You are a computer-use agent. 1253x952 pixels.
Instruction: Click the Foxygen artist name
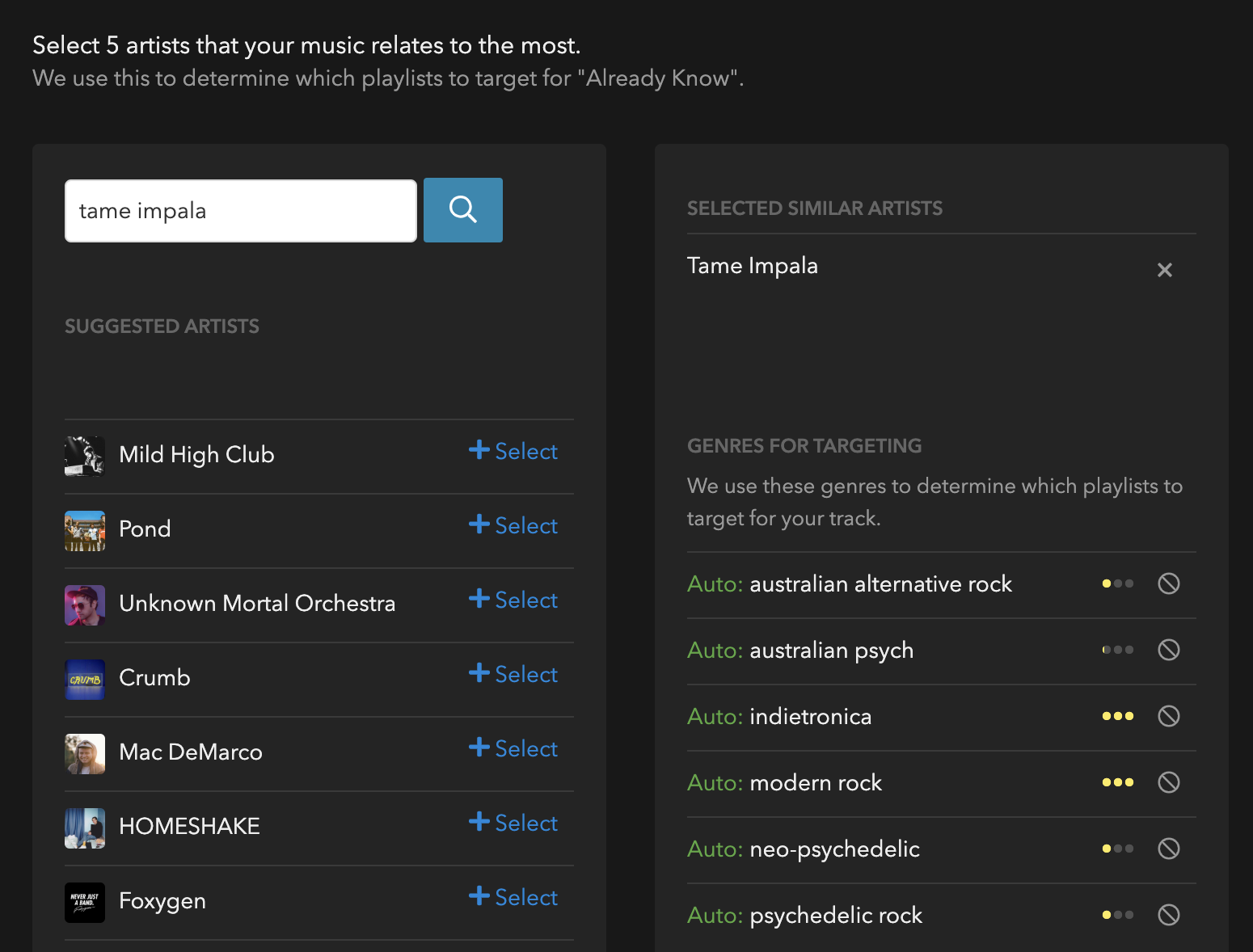point(162,901)
